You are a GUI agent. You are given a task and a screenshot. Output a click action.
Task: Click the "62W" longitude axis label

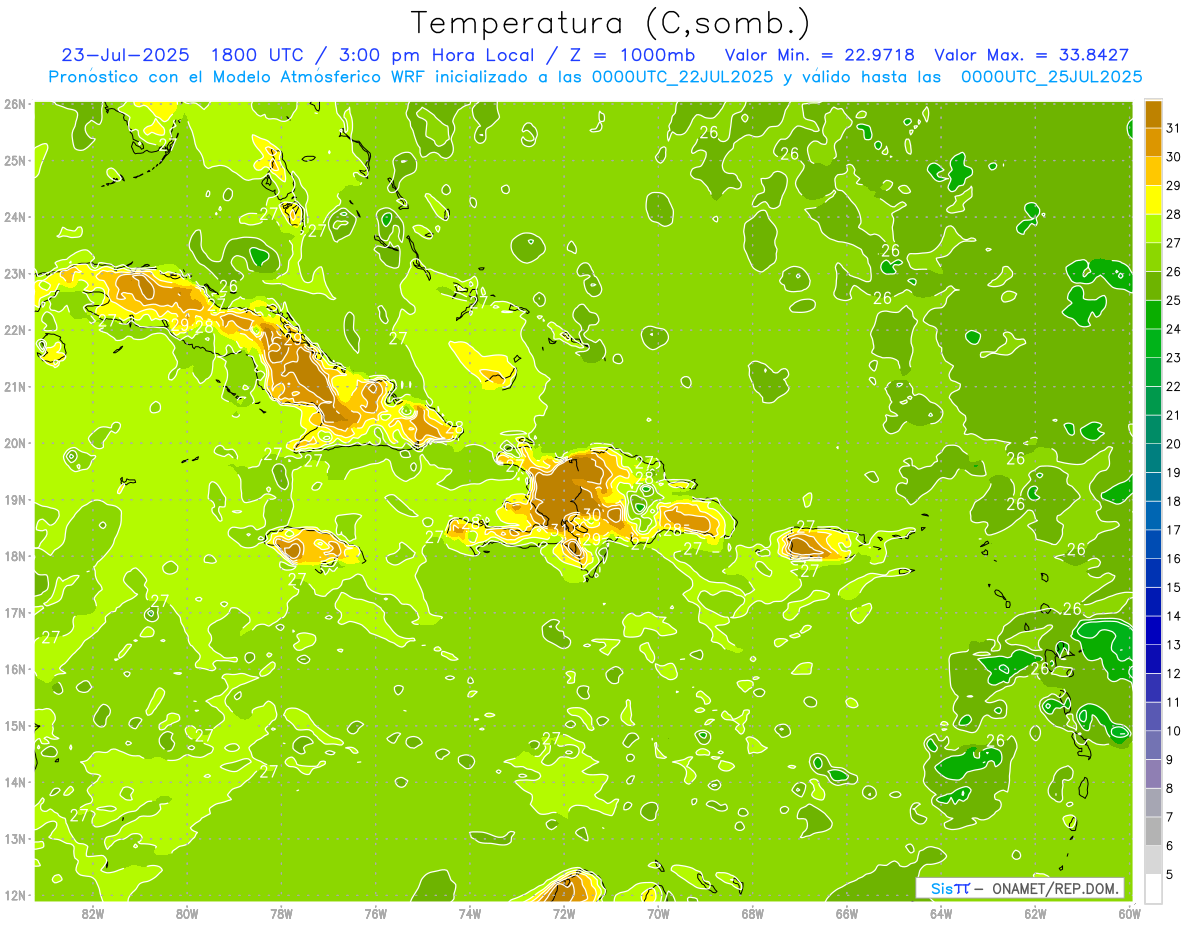(x=1035, y=914)
